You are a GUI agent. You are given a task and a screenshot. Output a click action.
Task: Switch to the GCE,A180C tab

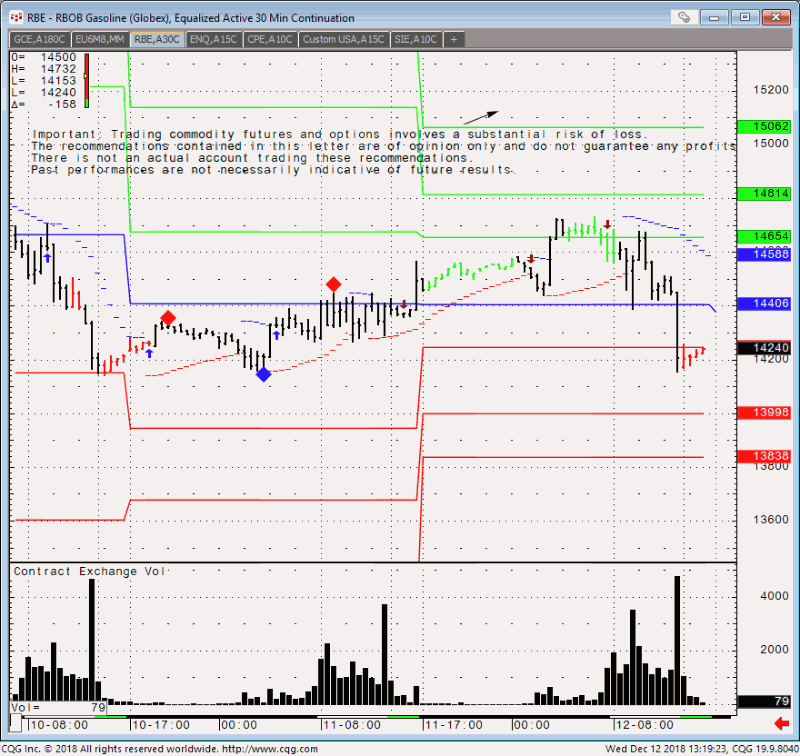click(x=39, y=39)
